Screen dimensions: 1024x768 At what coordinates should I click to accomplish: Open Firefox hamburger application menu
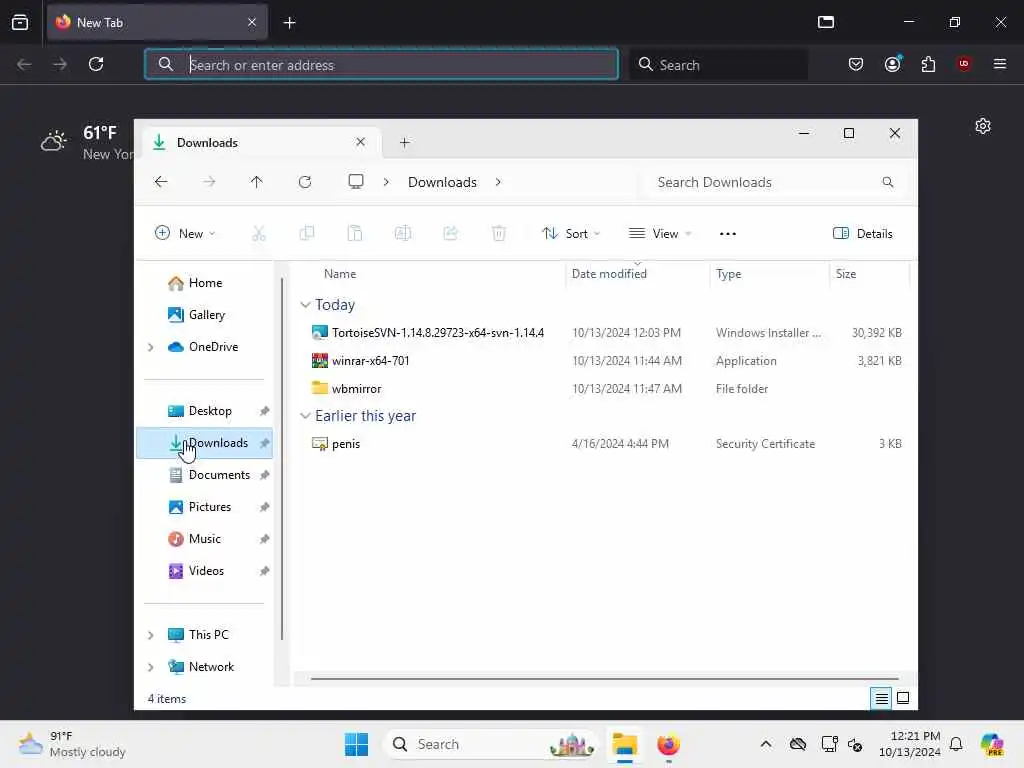999,64
